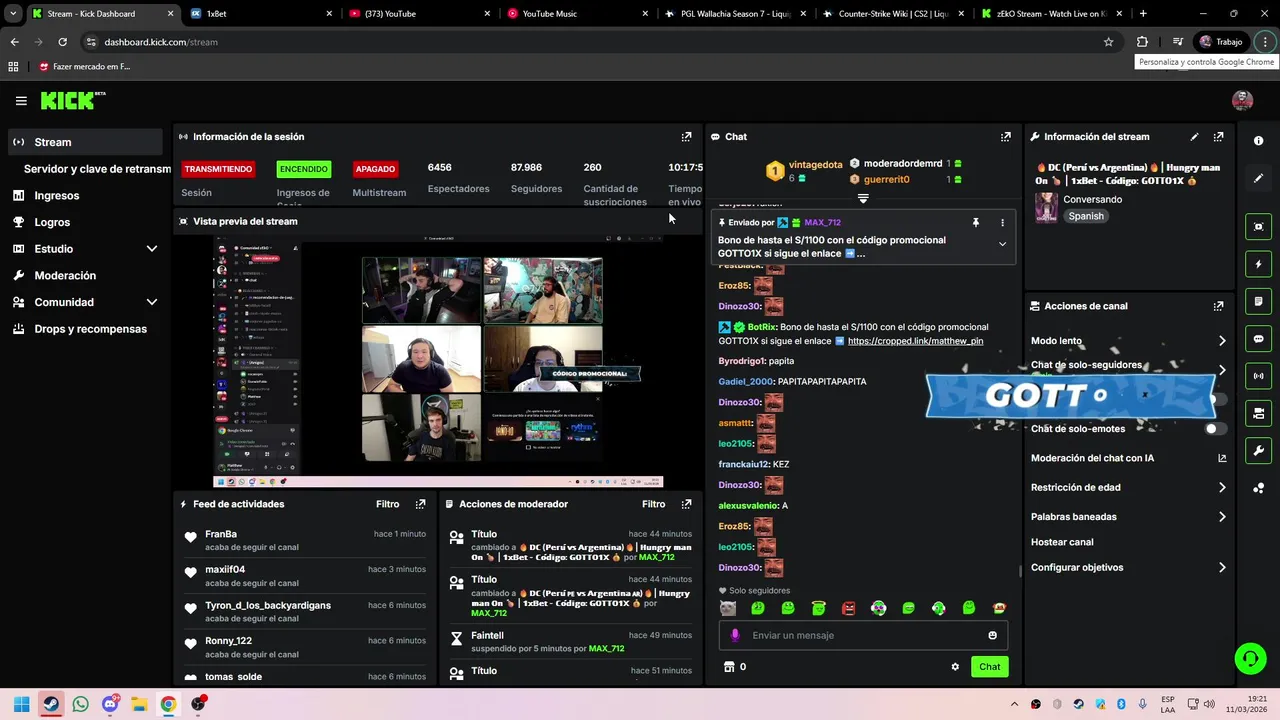Open the cropped.link/matthew_pin chat link
This screenshot has height=720, width=1280.
[915, 341]
